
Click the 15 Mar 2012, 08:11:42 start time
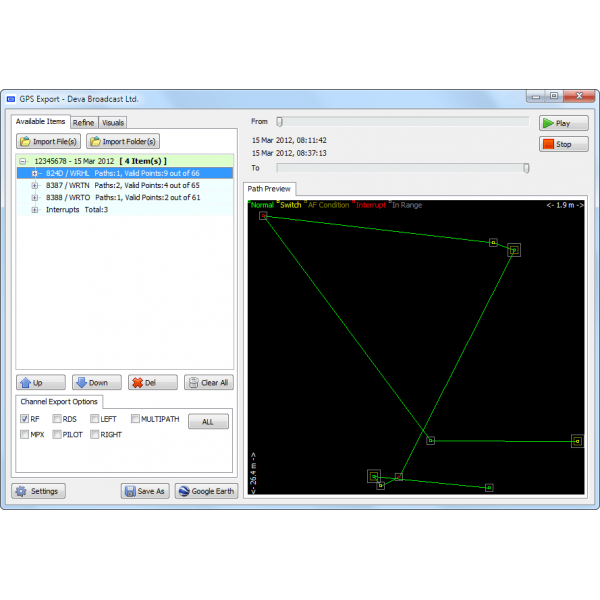[x=289, y=140]
